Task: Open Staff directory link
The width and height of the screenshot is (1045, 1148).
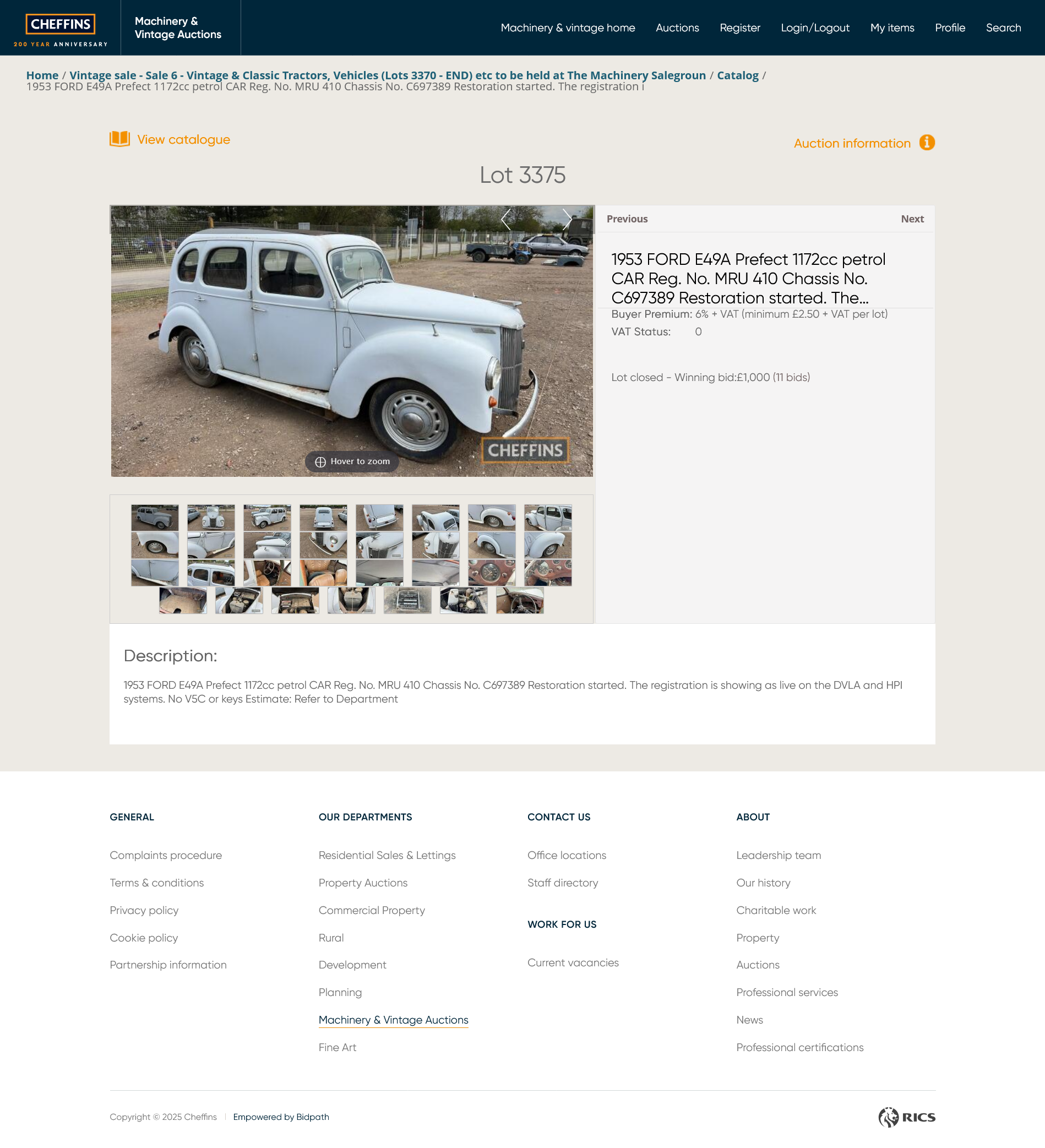Action: pyautogui.click(x=562, y=883)
